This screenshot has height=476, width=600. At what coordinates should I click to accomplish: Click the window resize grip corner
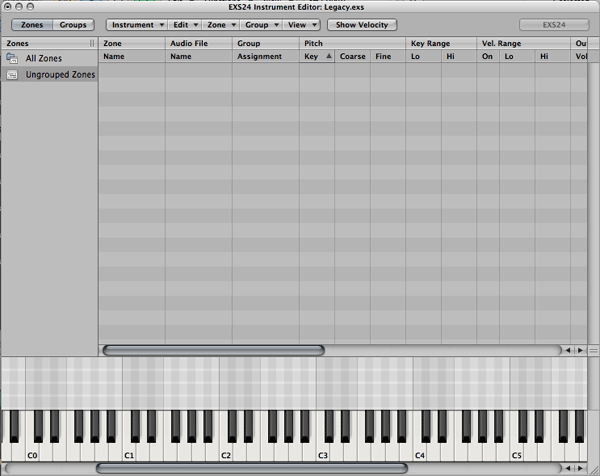(593, 470)
